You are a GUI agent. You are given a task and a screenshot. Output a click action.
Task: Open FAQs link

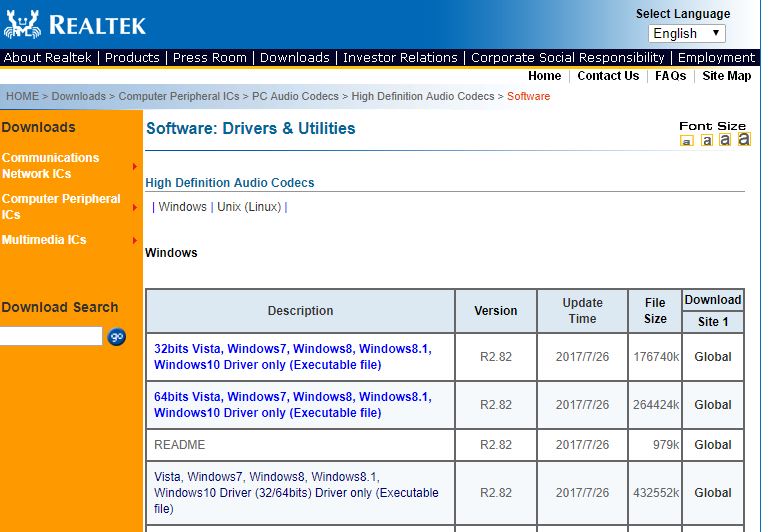point(670,76)
